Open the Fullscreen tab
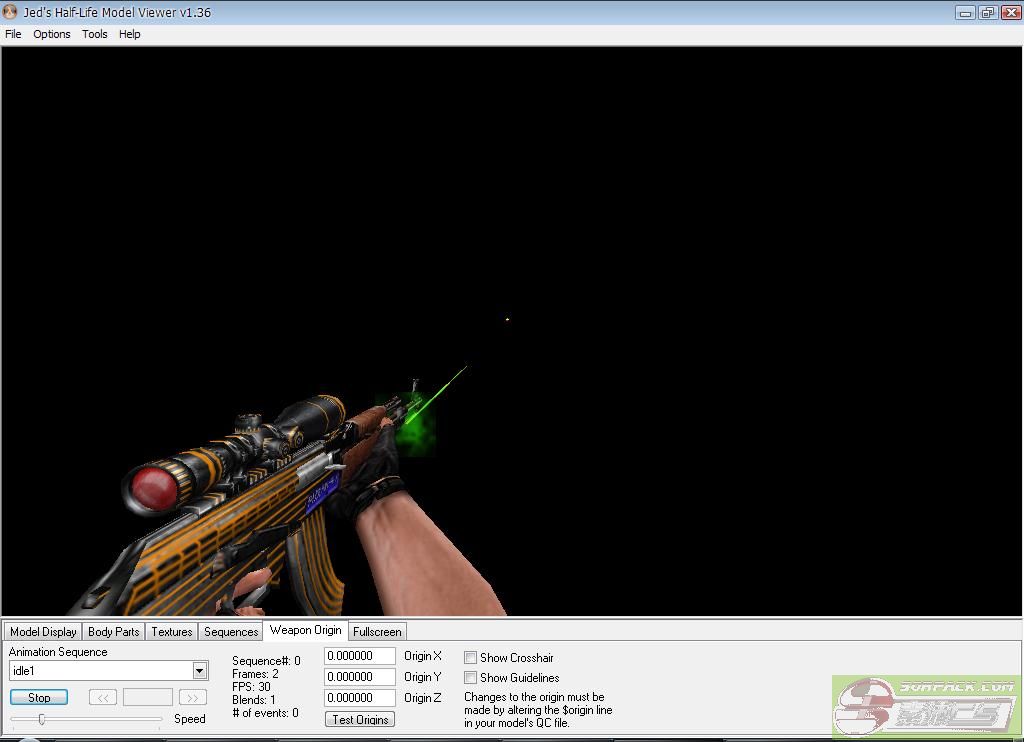The image size is (1024, 742). 377,632
